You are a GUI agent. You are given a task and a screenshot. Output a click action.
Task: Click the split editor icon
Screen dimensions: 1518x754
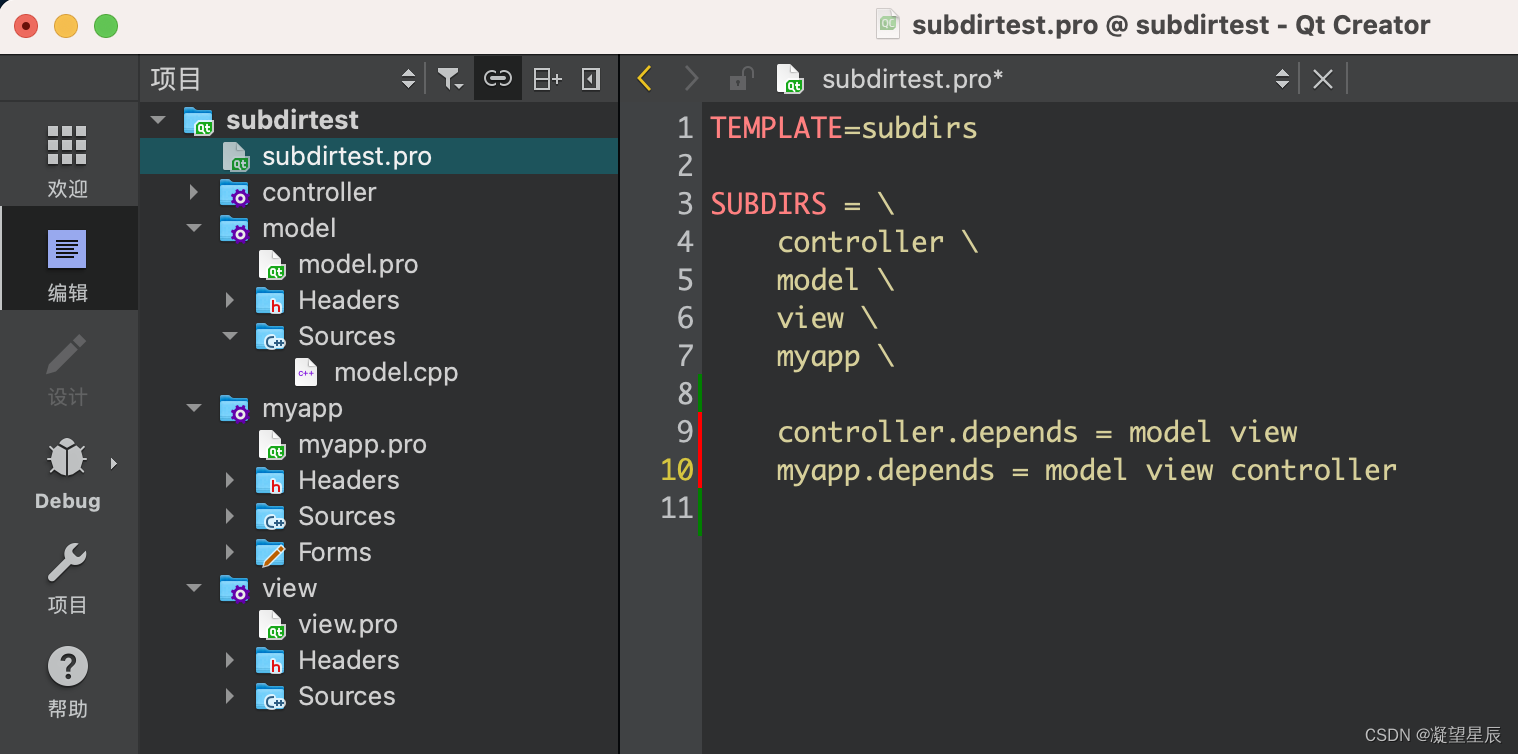pyautogui.click(x=547, y=78)
